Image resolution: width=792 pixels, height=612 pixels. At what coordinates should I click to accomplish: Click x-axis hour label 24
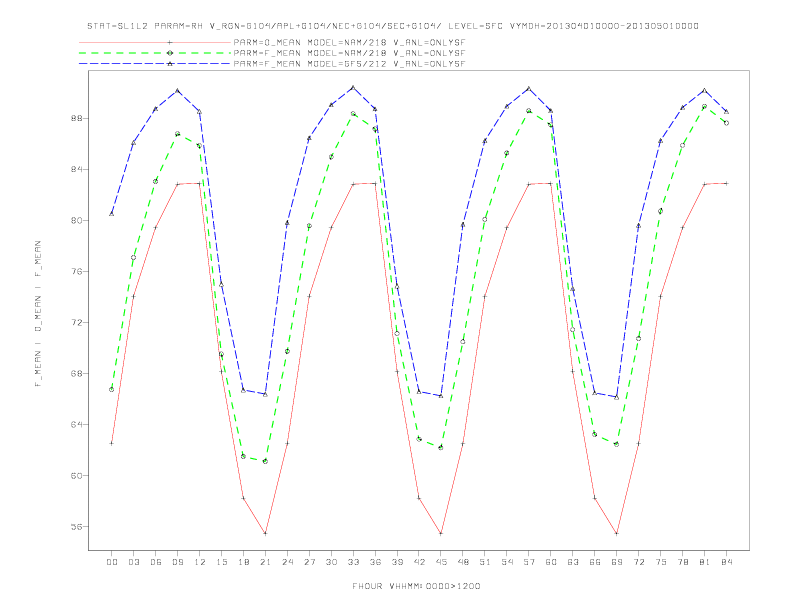(287, 562)
